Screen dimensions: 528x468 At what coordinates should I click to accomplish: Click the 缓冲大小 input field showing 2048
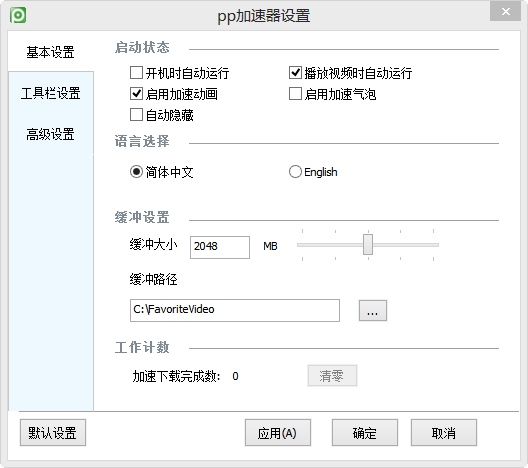point(220,247)
